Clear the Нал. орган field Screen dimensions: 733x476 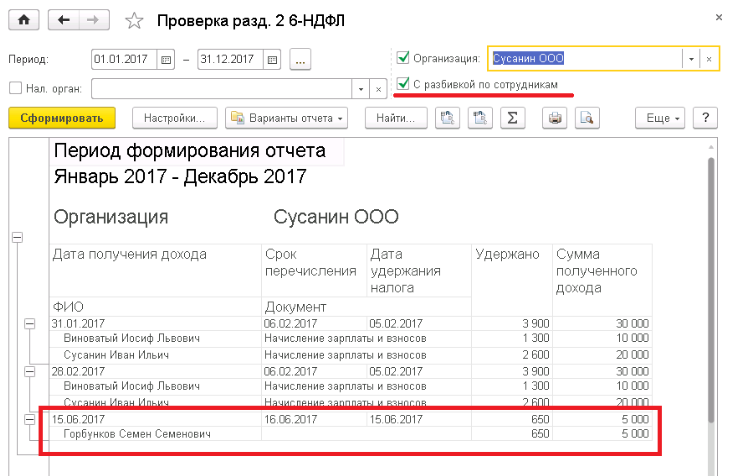tap(378, 89)
